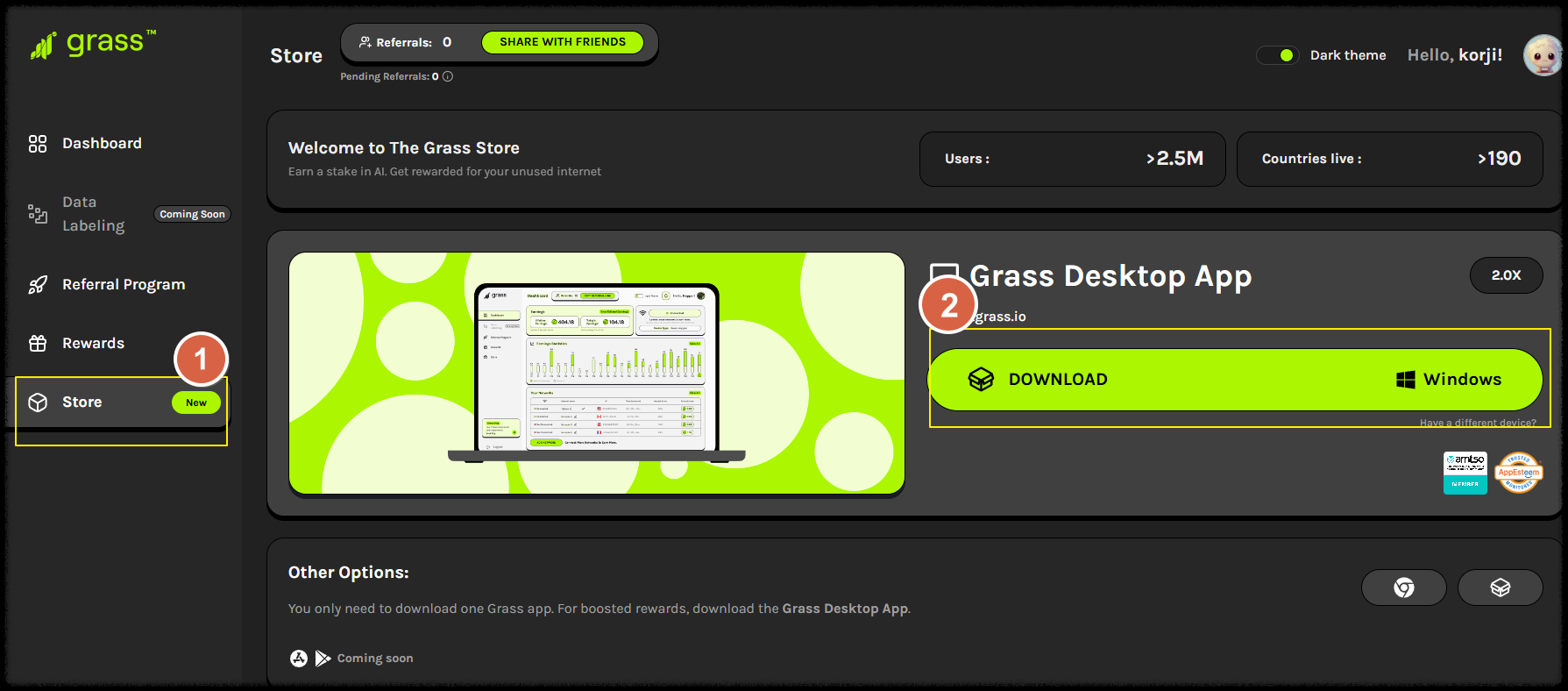Open the Rewards page
This screenshot has width=1568, height=691.
93,343
